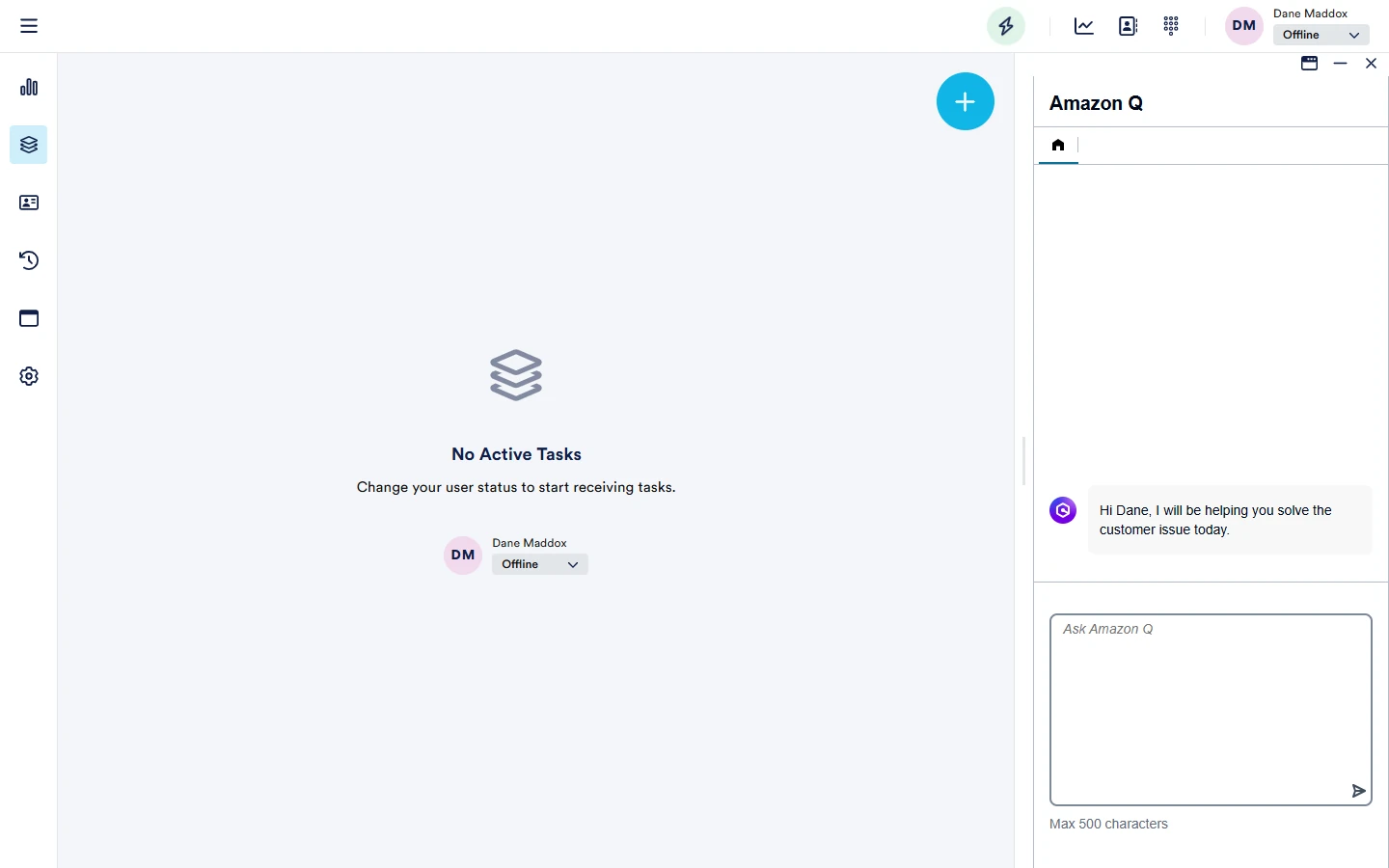View the contact history

point(29,260)
